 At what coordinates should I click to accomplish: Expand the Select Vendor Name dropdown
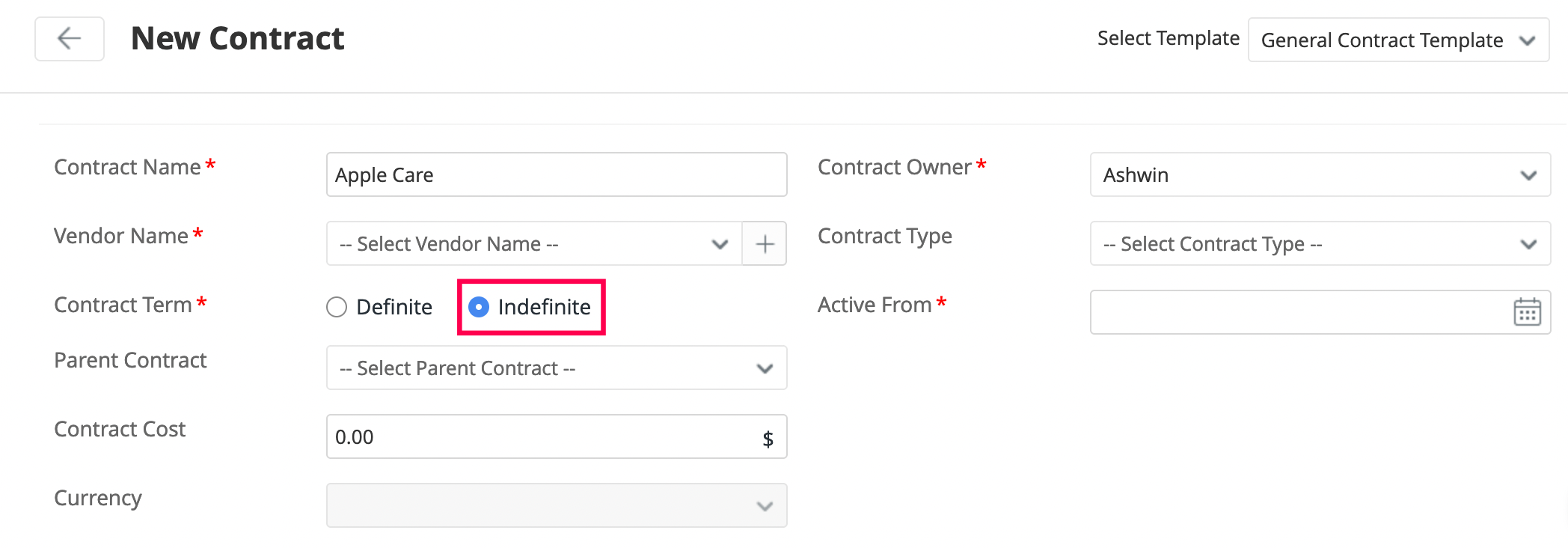[x=533, y=244]
